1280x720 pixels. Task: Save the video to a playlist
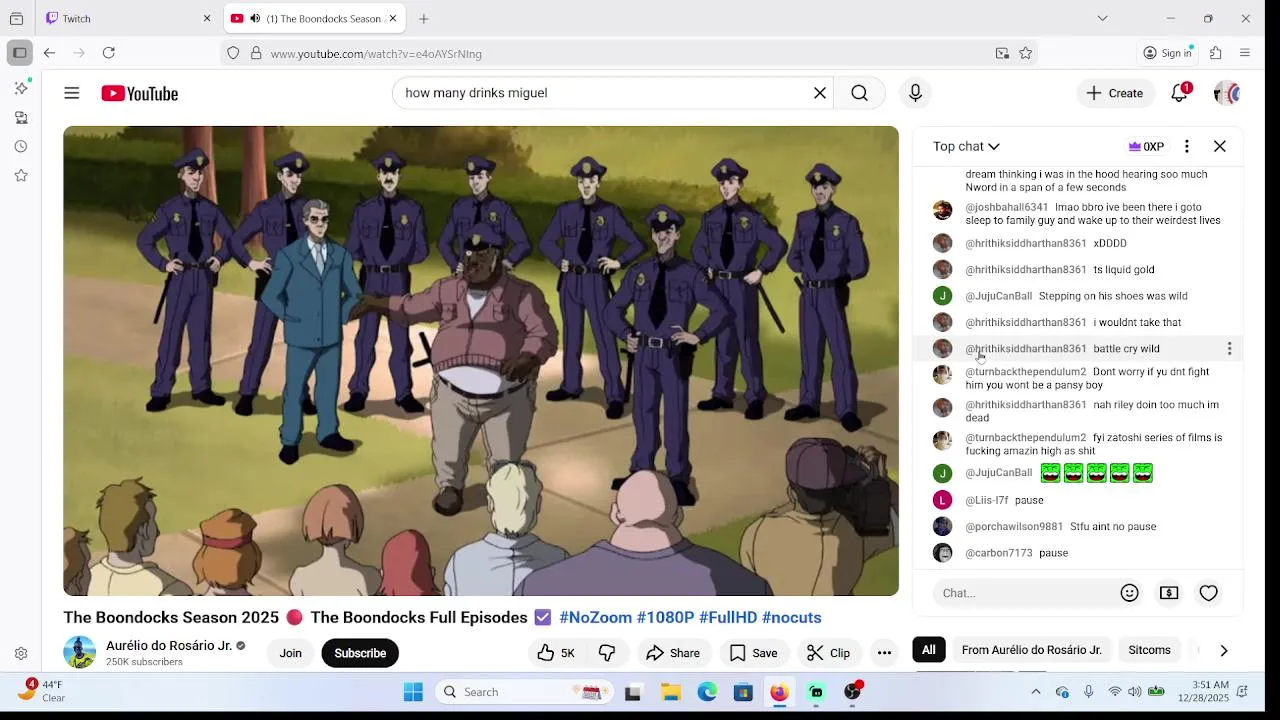pyautogui.click(x=753, y=653)
